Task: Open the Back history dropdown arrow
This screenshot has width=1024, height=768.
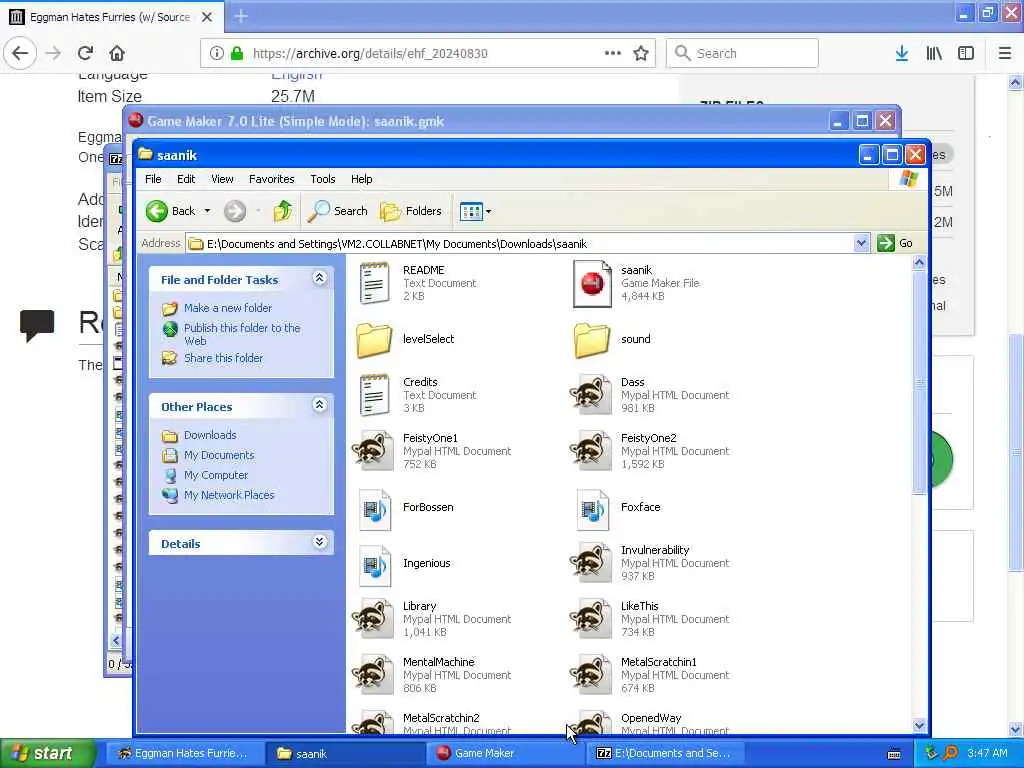Action: pyautogui.click(x=207, y=211)
